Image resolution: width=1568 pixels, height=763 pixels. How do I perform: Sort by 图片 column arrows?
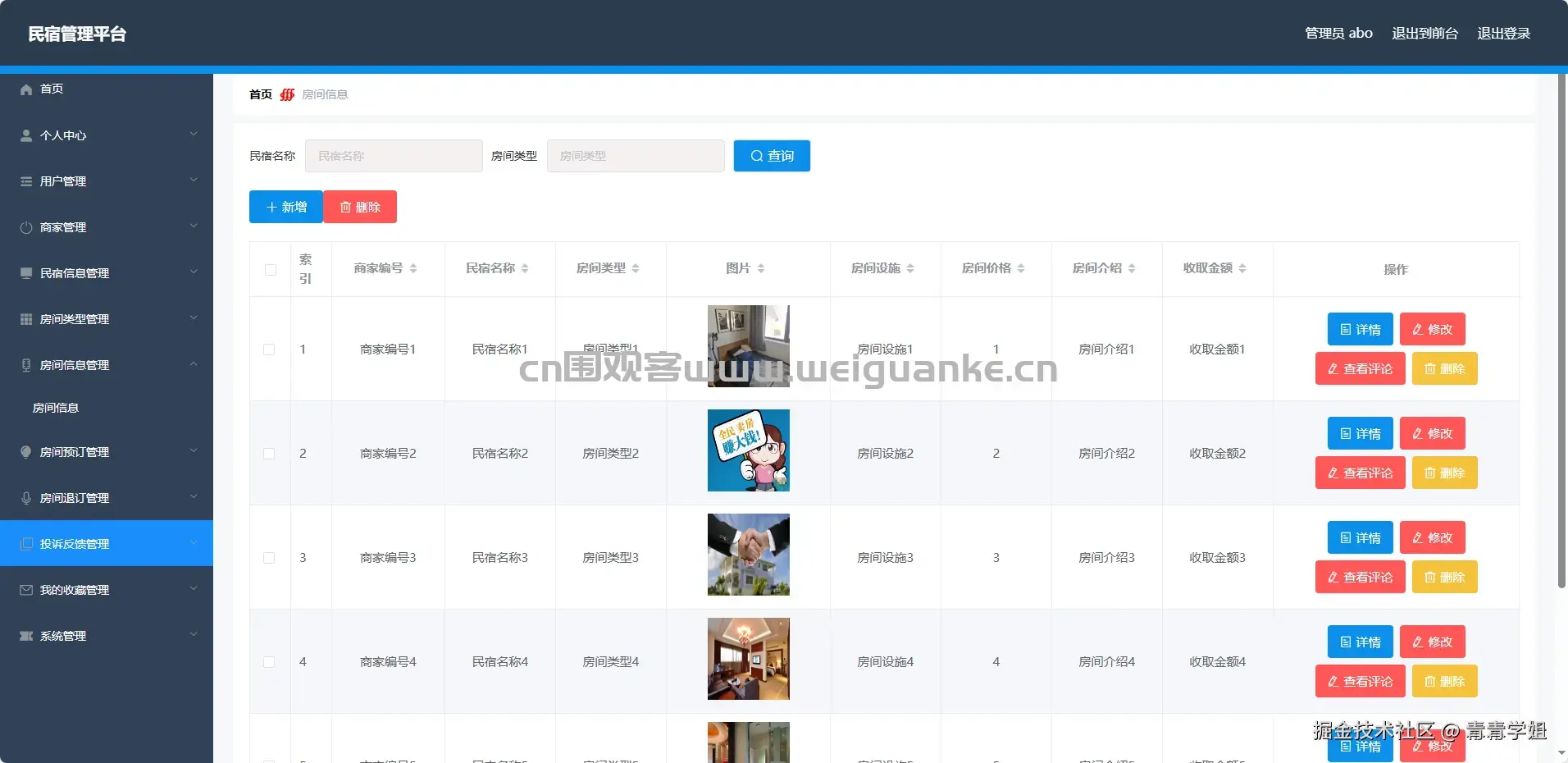(x=761, y=268)
